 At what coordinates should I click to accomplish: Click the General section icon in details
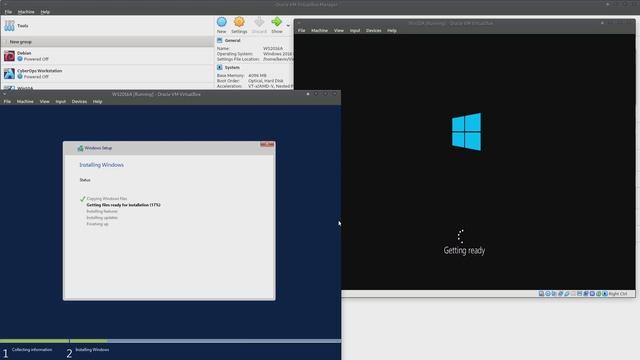220,40
